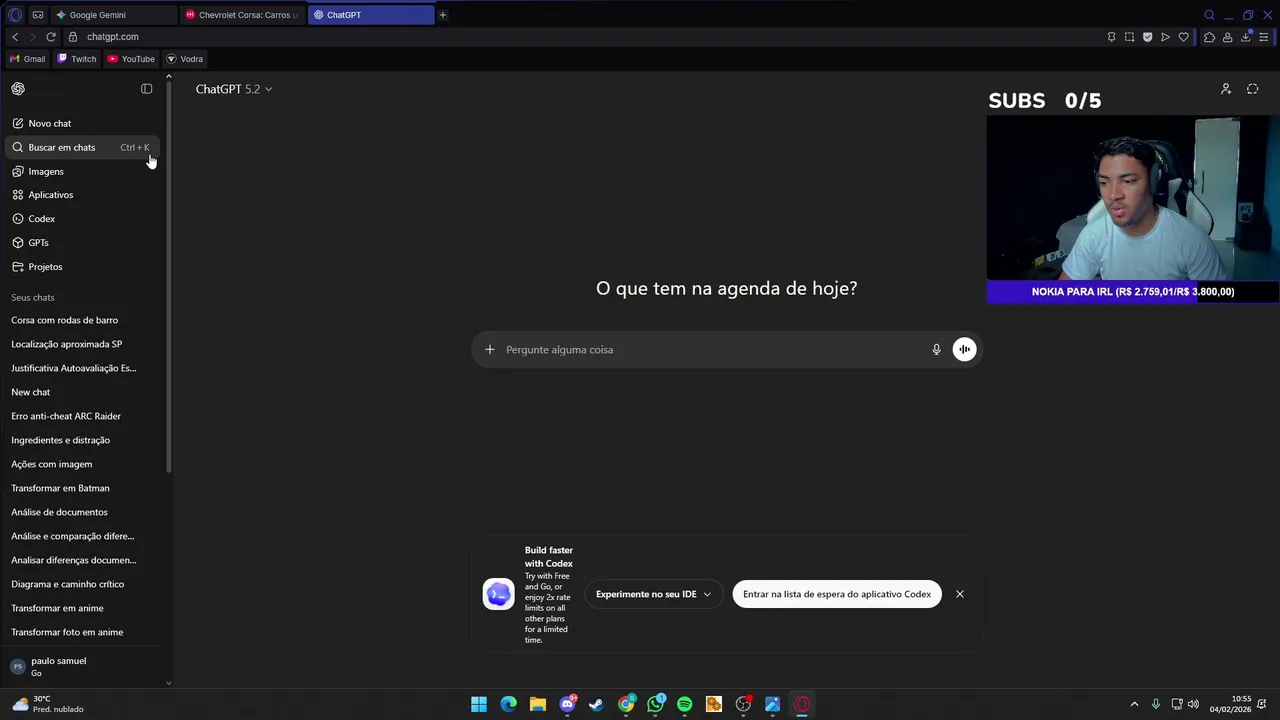Open the paulo samuel account menu
The width and height of the screenshot is (1280, 720).
click(82, 667)
